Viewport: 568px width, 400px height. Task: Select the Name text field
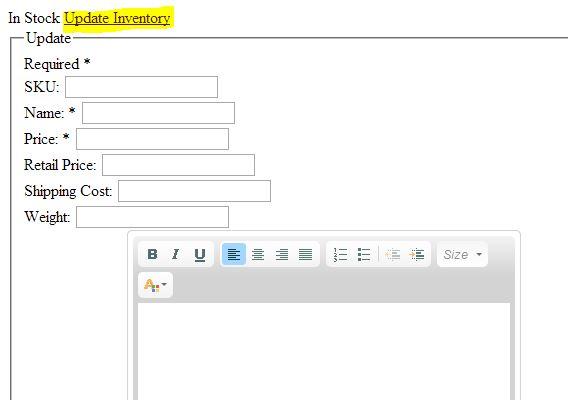[158, 113]
